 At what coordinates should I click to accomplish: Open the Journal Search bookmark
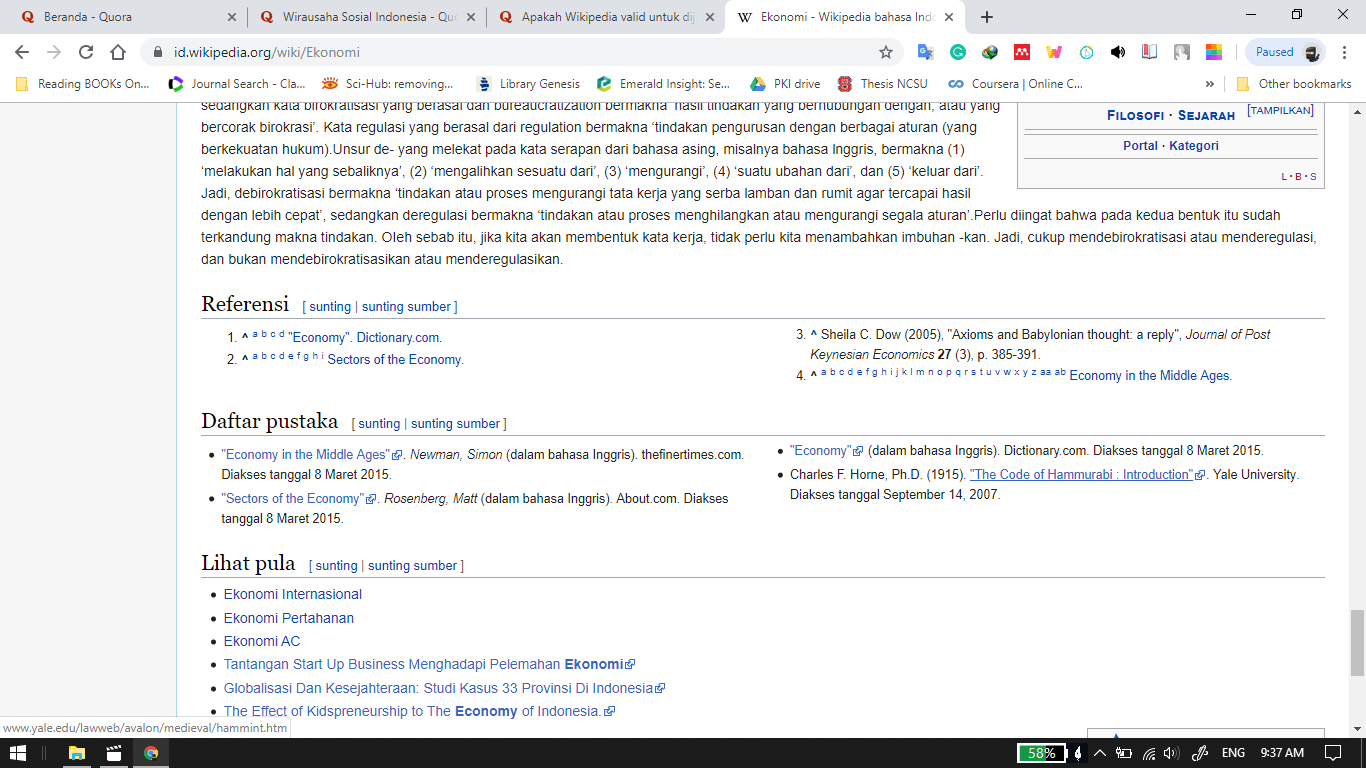click(237, 84)
